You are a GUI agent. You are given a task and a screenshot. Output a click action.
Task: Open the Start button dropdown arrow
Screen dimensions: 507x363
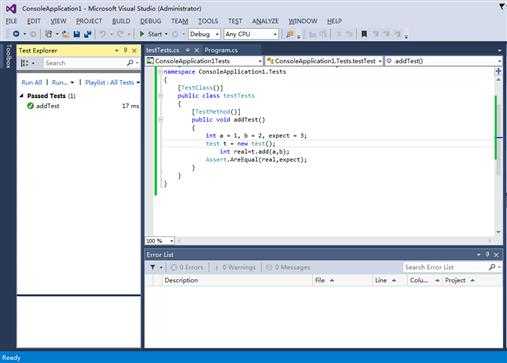[166, 34]
